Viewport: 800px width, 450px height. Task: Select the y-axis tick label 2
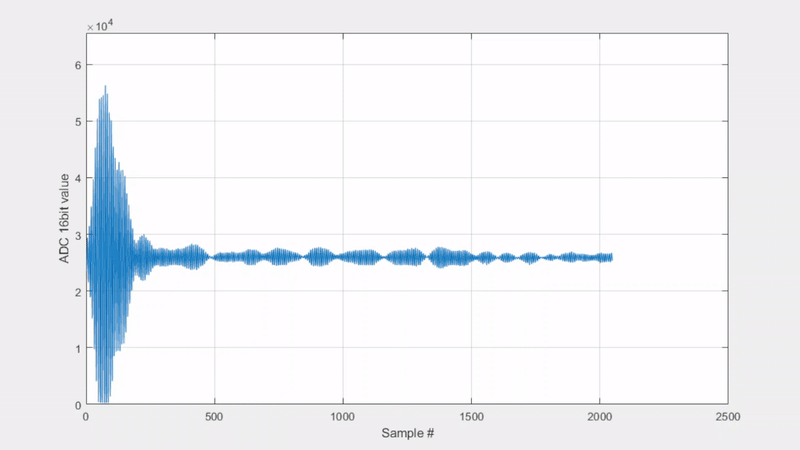click(77, 292)
